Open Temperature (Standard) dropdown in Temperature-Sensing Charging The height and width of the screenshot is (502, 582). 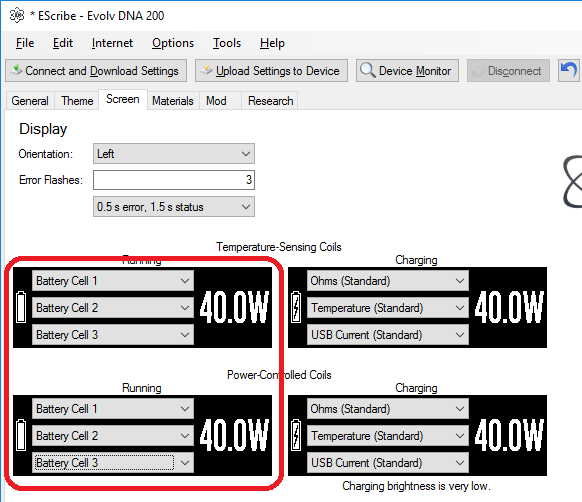(388, 308)
